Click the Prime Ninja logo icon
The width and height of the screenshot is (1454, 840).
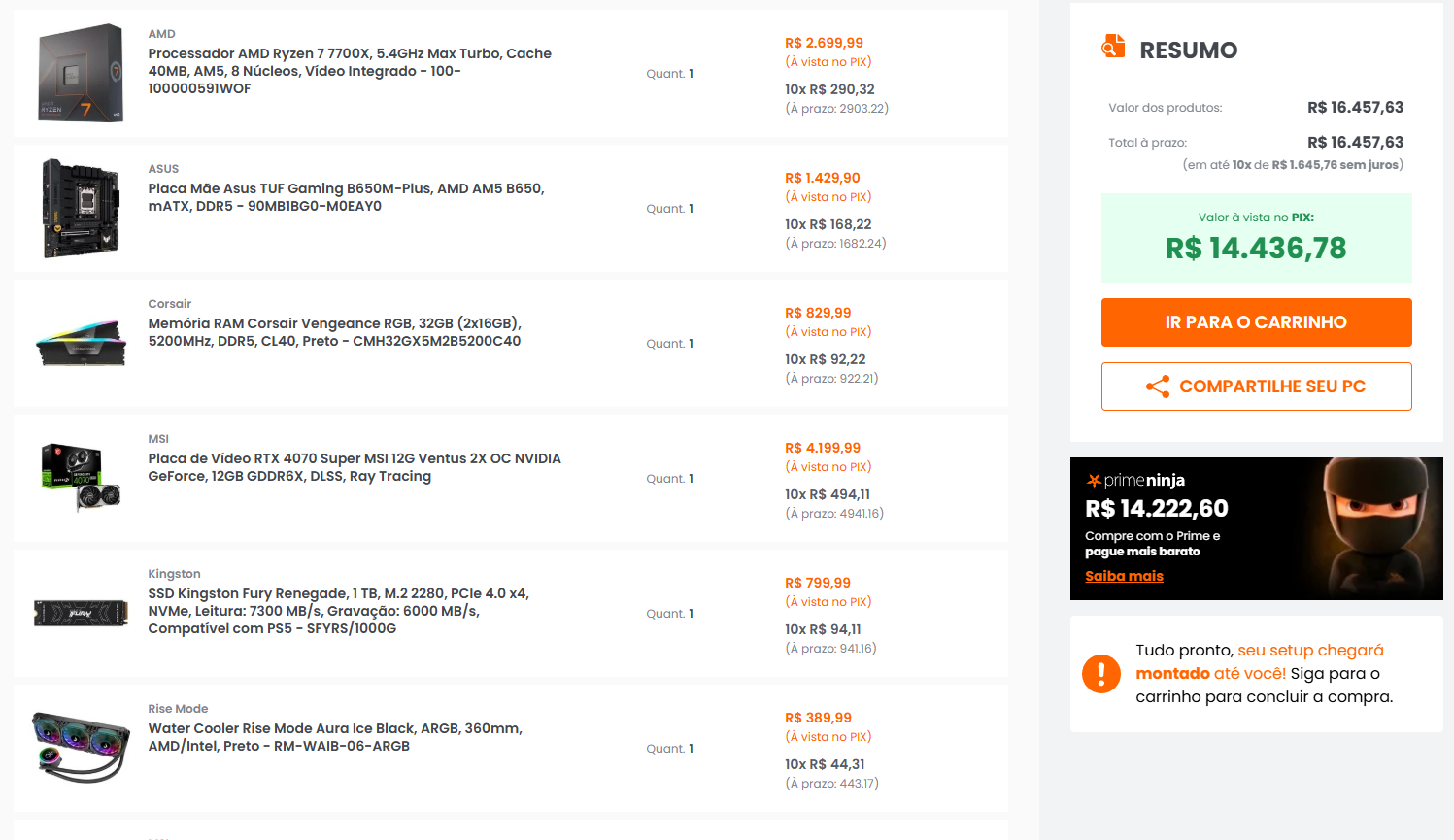pos(1094,481)
